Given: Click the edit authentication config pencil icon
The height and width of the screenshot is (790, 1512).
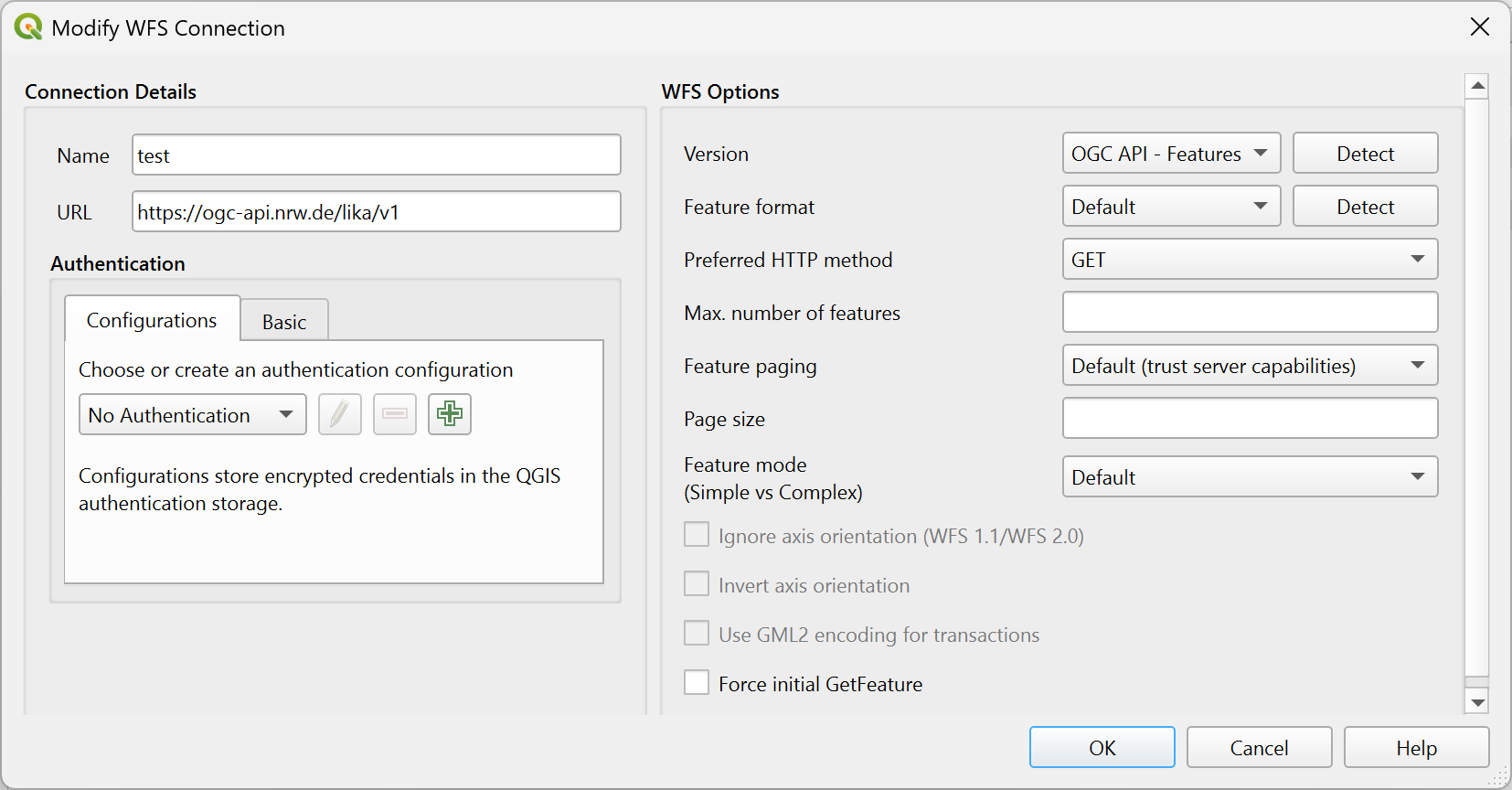Looking at the screenshot, I should click(340, 414).
